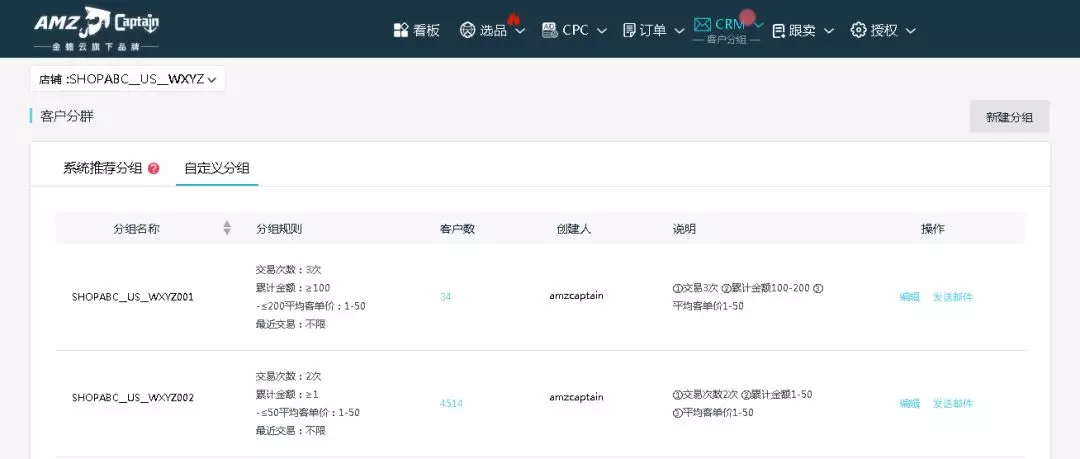
Task: Click the 订单 orders icon
Action: coord(629,30)
